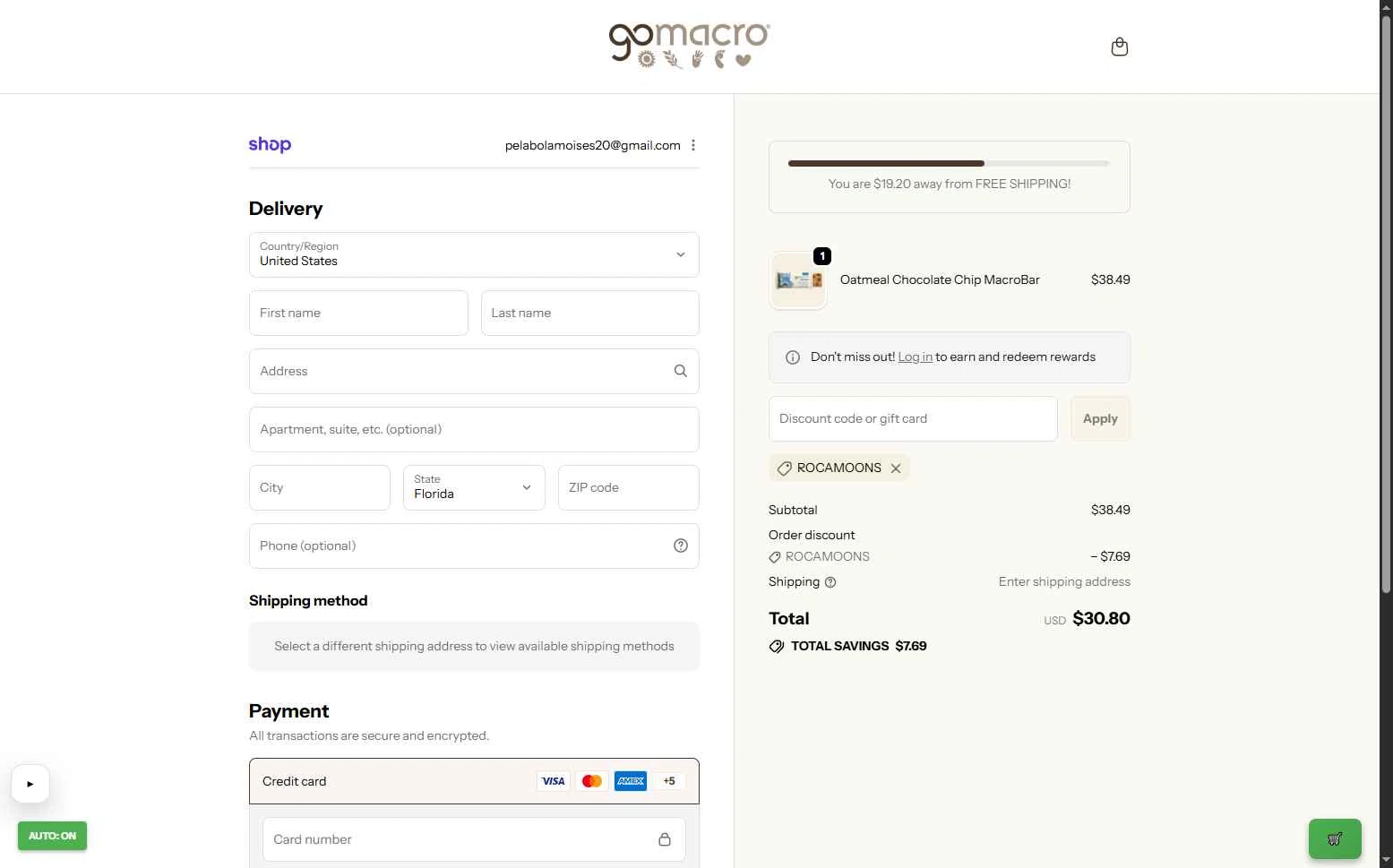Click the shipping info question mark icon
The width and height of the screenshot is (1393, 868).
click(x=830, y=582)
